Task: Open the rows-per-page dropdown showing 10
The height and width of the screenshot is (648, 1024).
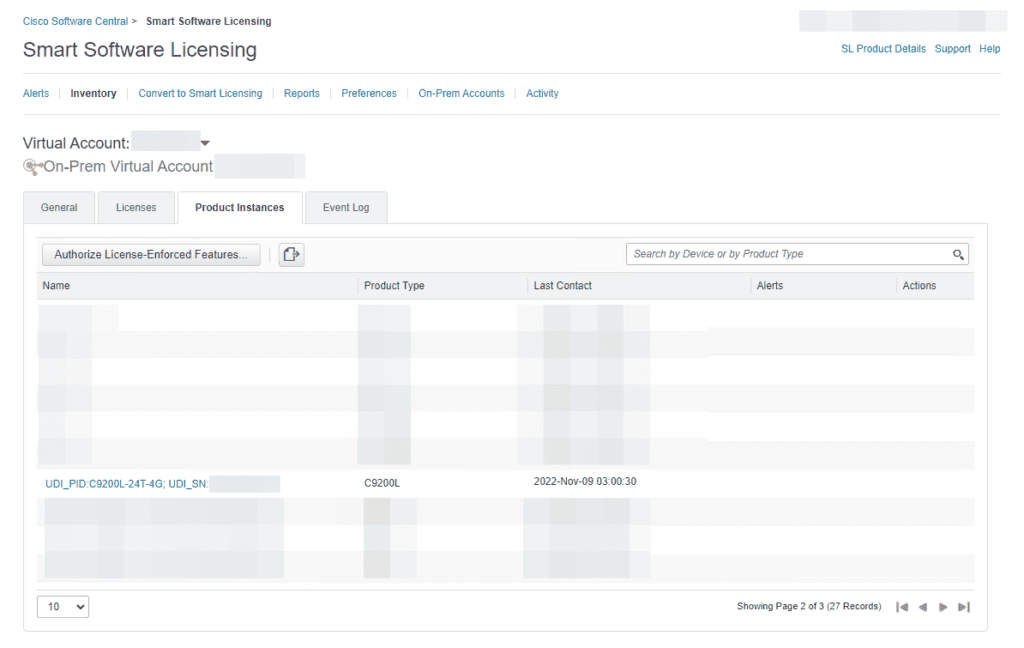Action: (x=63, y=607)
